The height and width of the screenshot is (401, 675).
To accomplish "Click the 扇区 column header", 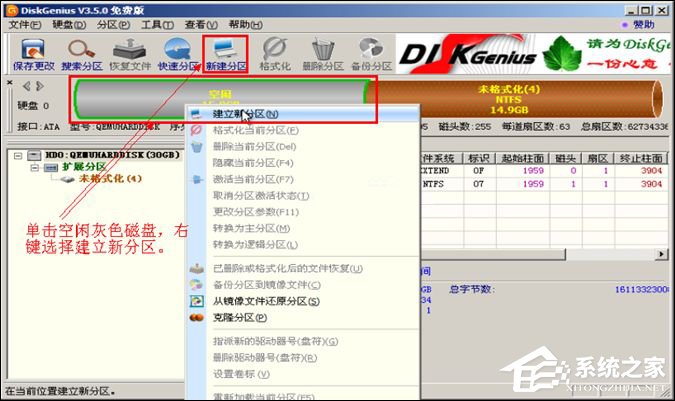I will tap(598, 158).
